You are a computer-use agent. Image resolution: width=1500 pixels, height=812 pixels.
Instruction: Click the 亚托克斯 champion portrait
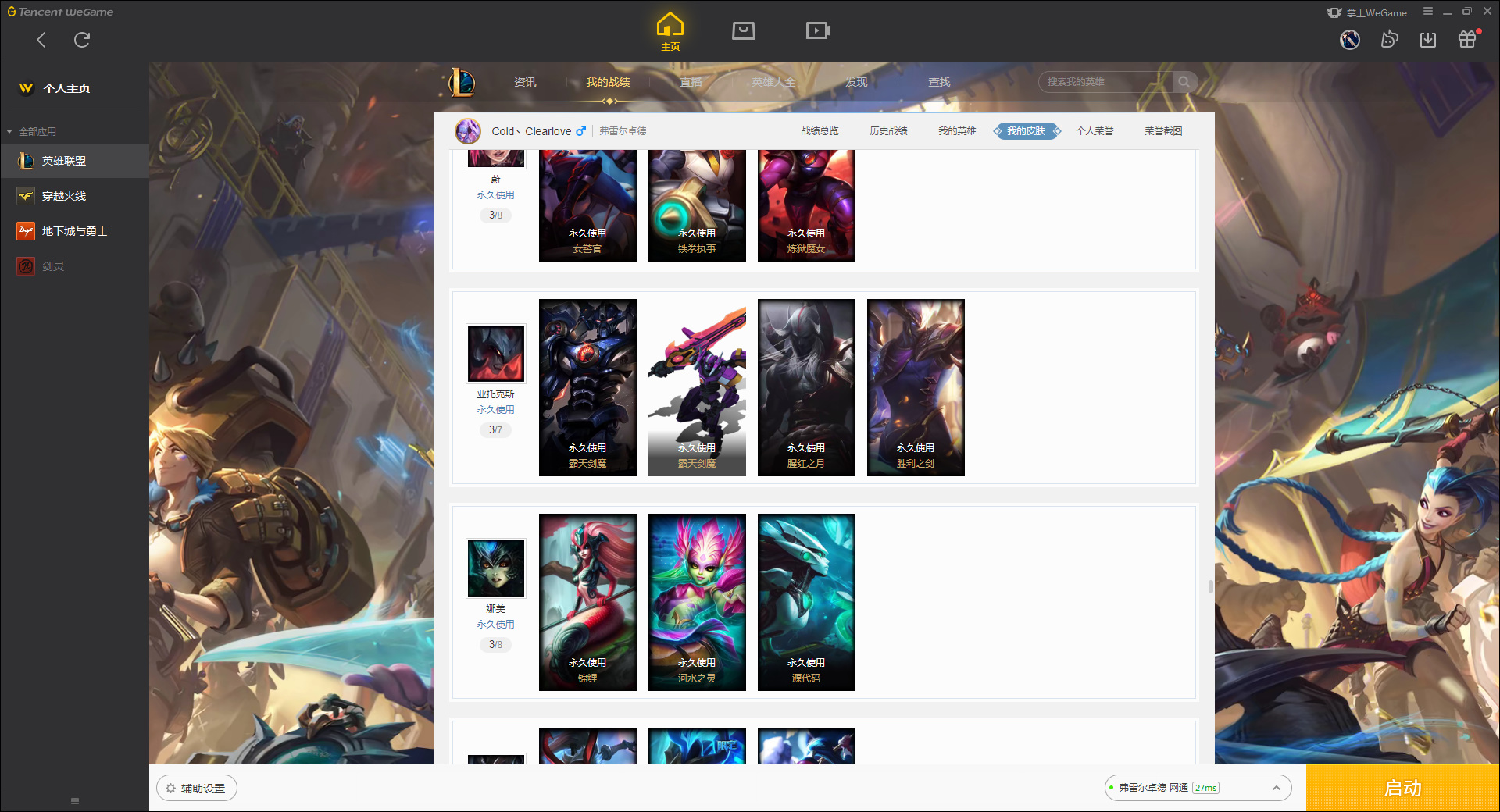[495, 354]
